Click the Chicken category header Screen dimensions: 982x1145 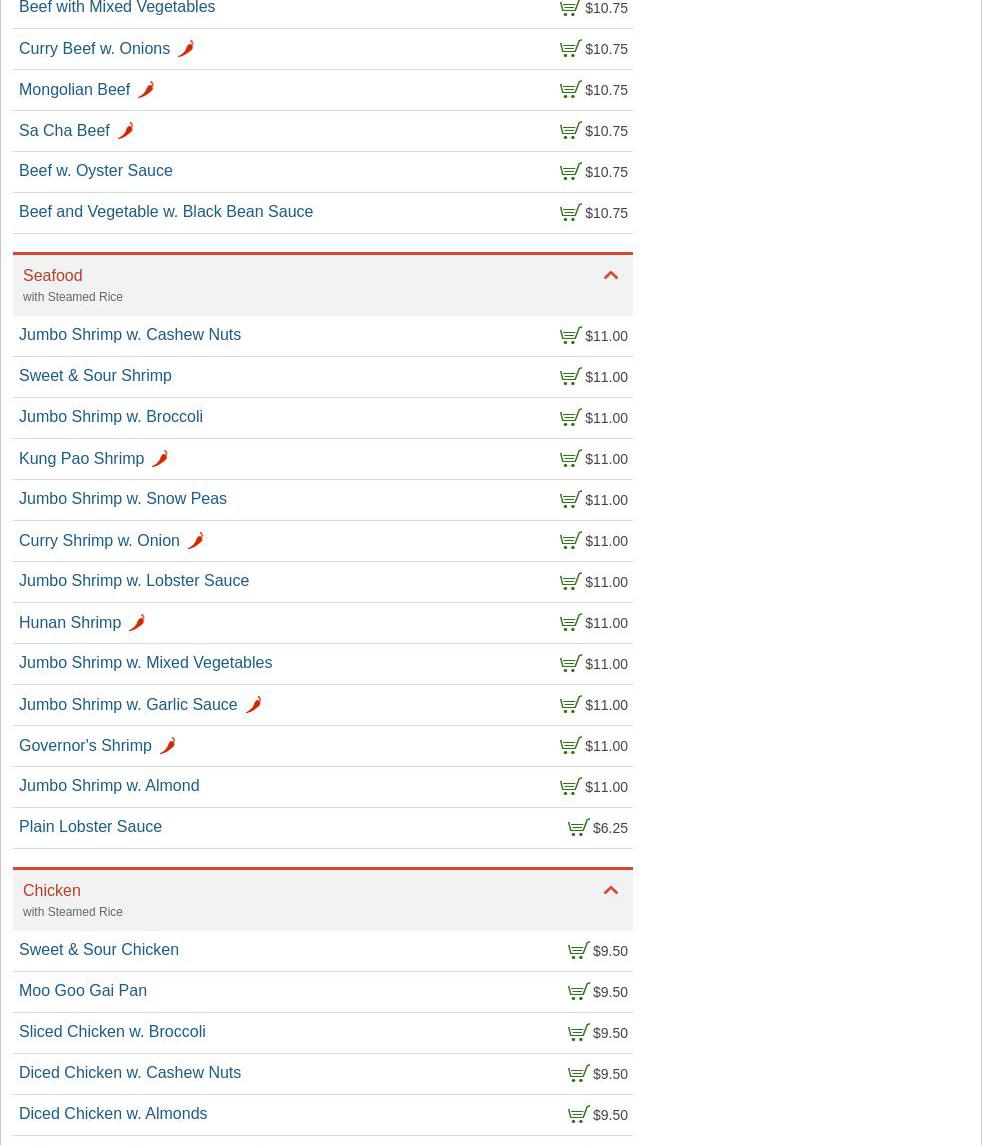coord(52,891)
